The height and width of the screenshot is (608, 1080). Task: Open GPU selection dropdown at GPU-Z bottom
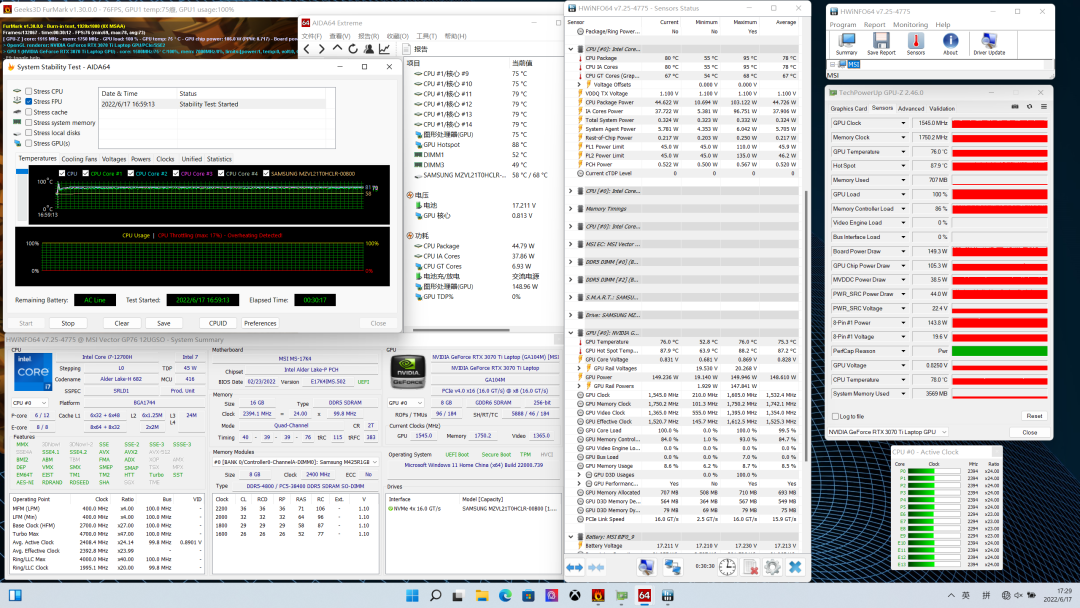coord(888,432)
